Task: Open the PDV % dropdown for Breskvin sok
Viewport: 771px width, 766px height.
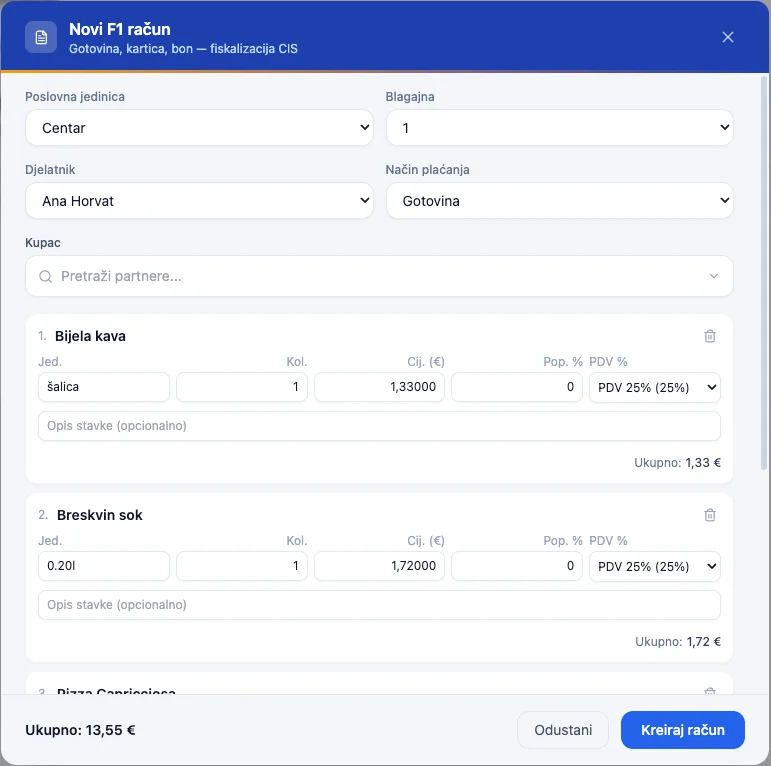Action: pyautogui.click(x=655, y=566)
